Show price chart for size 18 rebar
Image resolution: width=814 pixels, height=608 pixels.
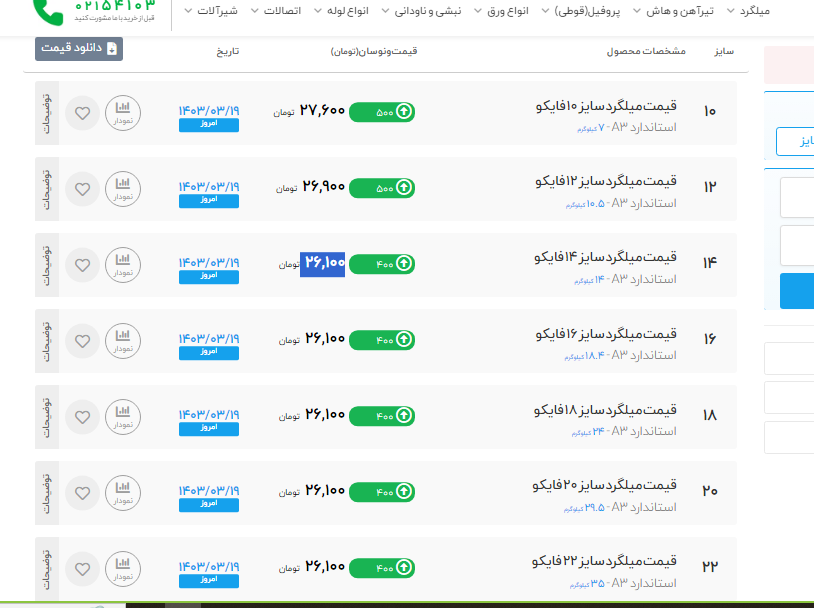tap(123, 415)
